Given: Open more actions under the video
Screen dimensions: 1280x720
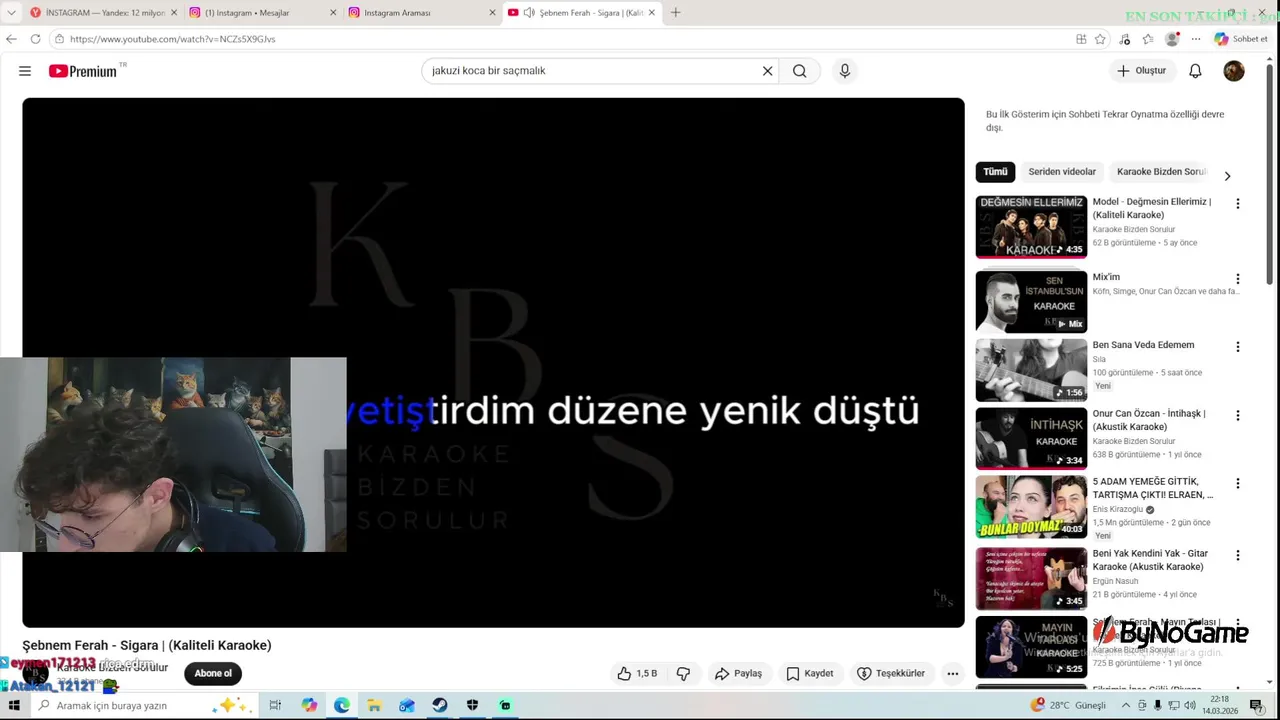Looking at the screenshot, I should [953, 674].
